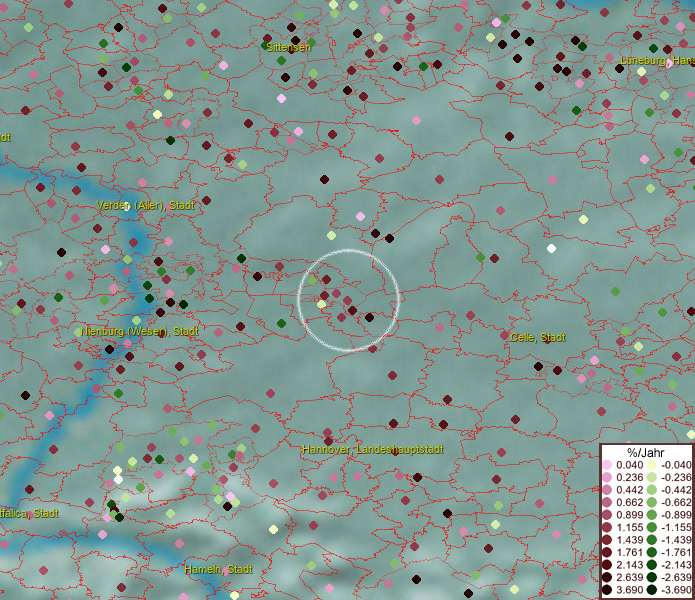This screenshot has height=600, width=695.
Task: Click the 2.143 legend value text
Action: (629, 565)
